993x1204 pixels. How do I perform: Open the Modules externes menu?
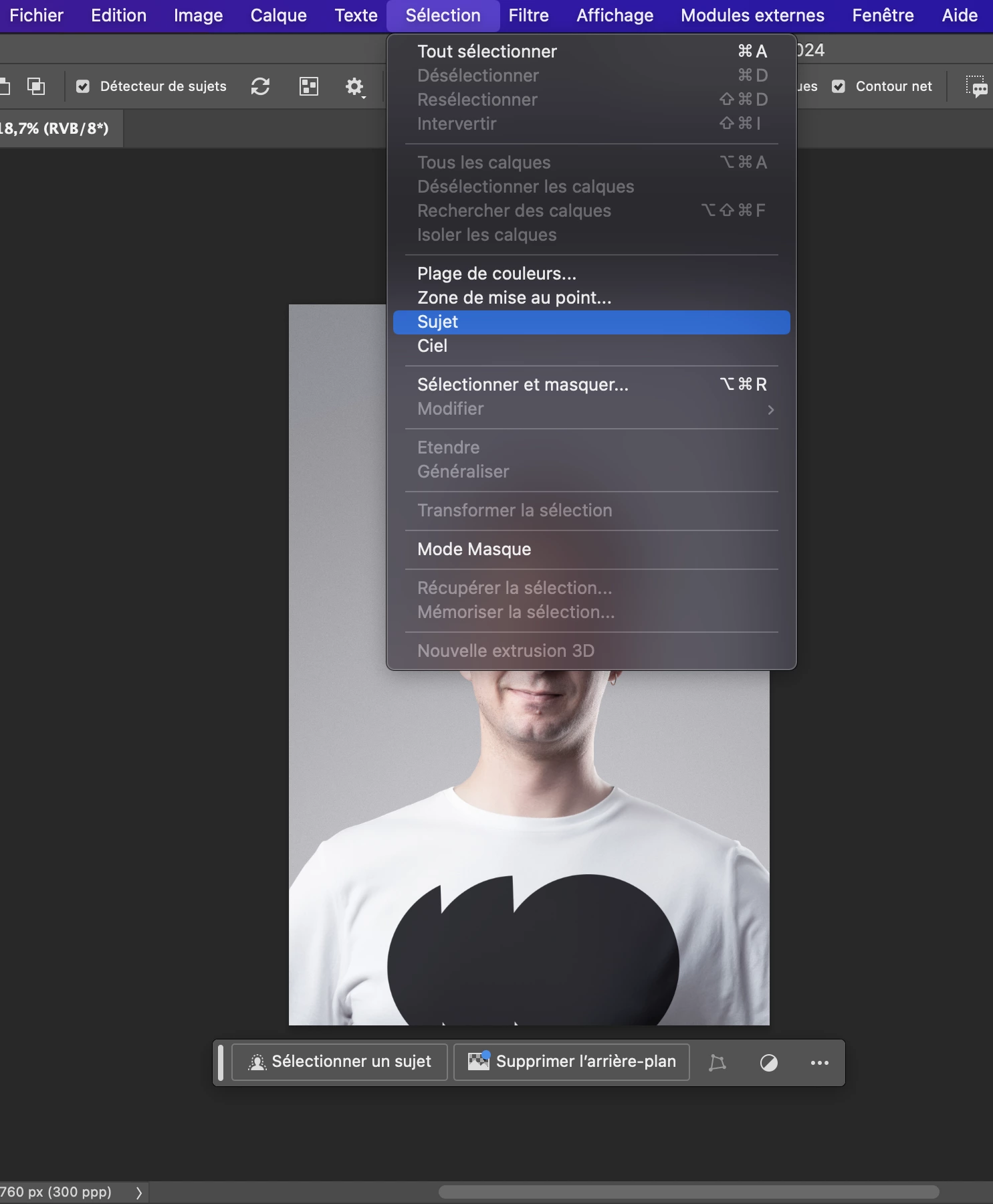tap(752, 15)
